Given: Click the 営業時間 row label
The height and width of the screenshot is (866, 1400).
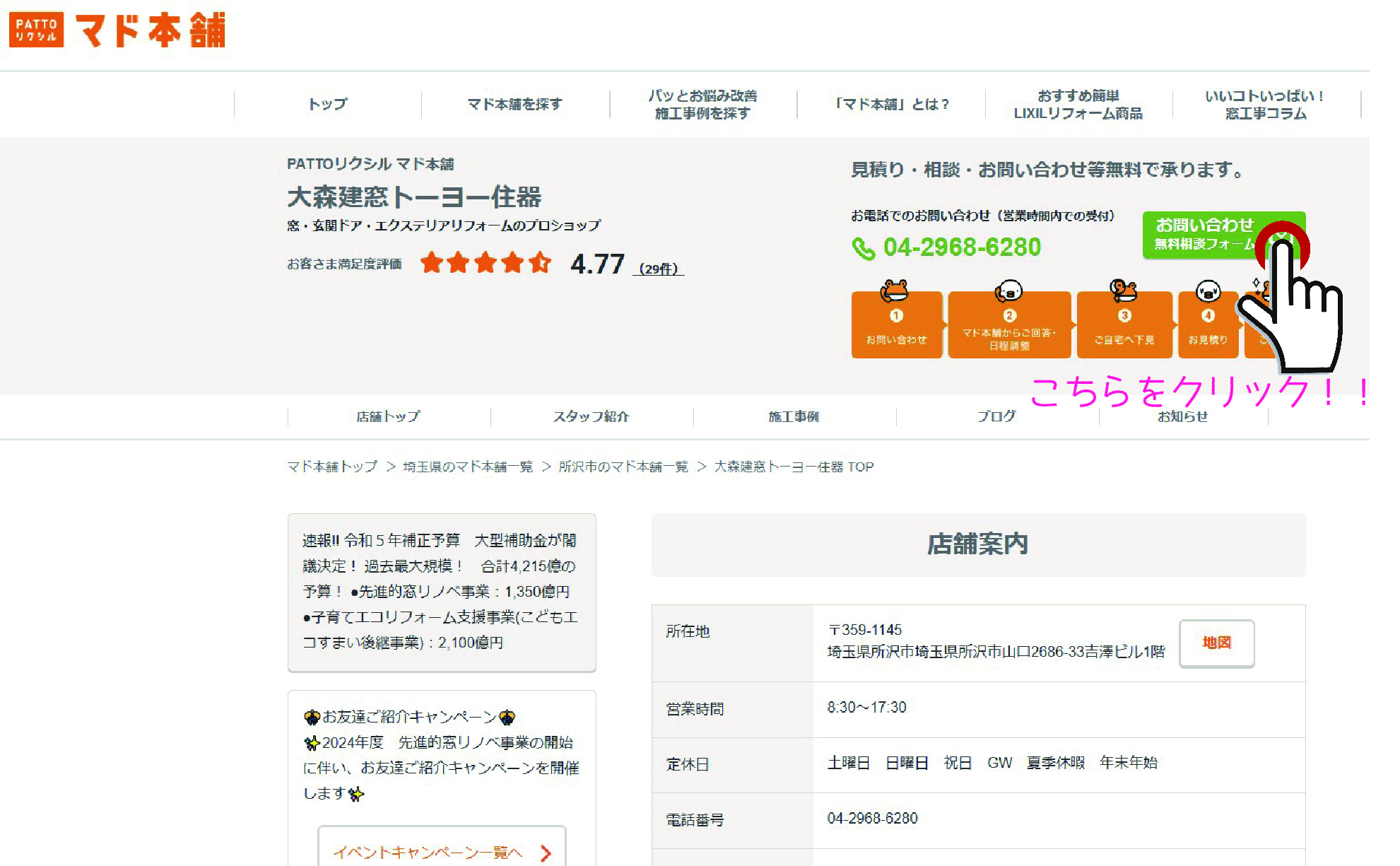Looking at the screenshot, I should point(695,709).
